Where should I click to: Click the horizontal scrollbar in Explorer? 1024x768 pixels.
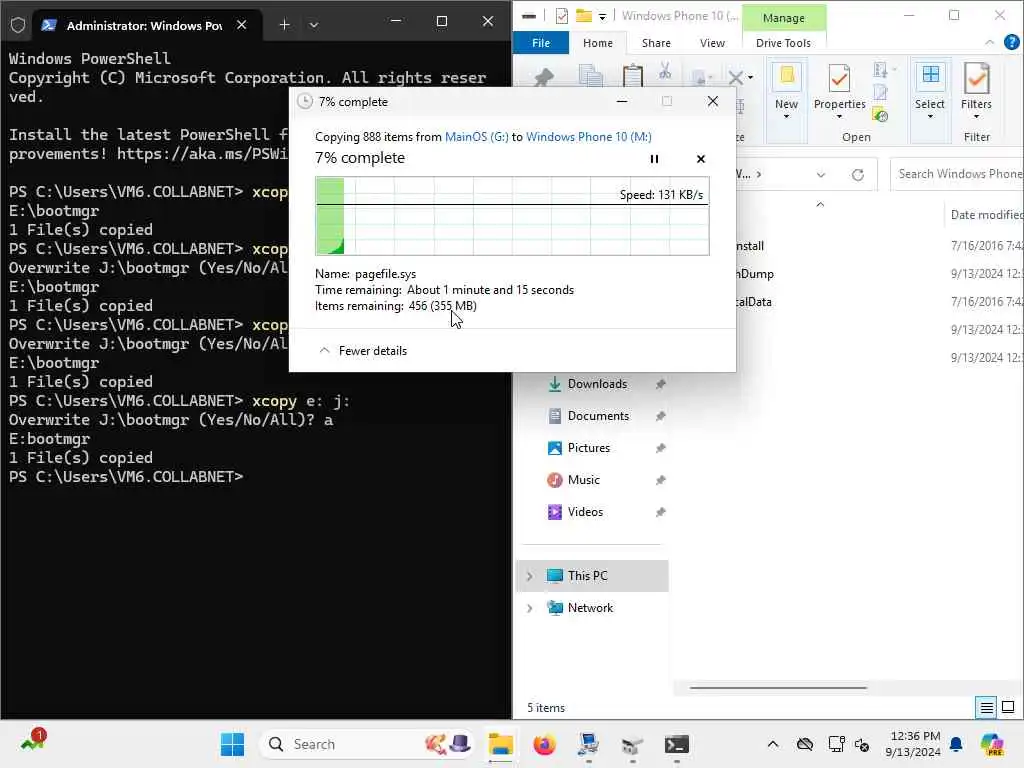[778, 688]
